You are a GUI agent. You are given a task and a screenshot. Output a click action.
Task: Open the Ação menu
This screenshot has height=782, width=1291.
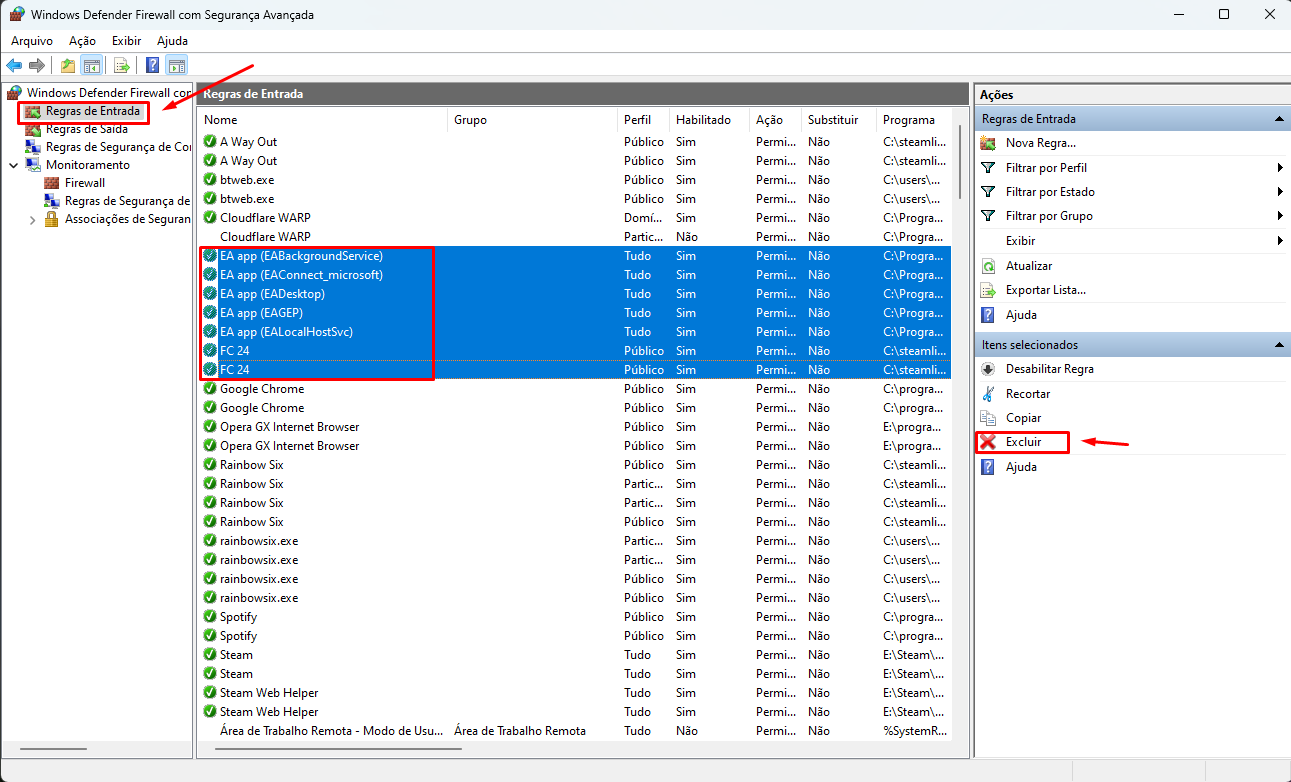point(82,41)
